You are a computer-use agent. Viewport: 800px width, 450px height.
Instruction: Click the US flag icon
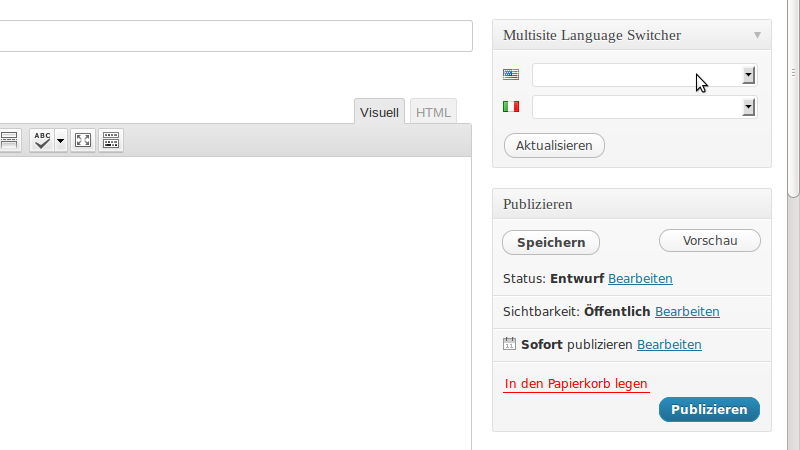tap(511, 74)
